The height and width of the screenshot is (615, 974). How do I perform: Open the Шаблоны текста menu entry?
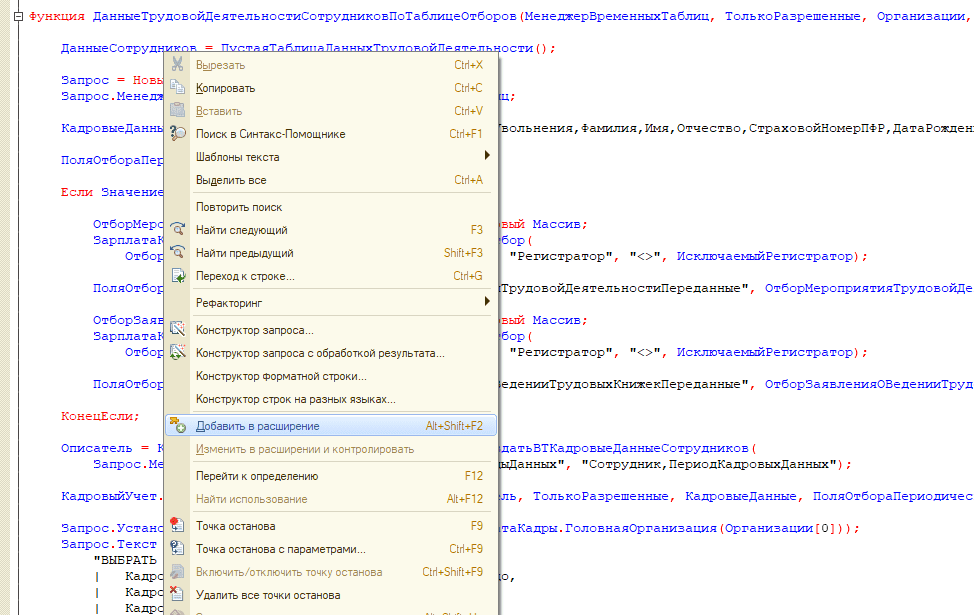point(331,157)
